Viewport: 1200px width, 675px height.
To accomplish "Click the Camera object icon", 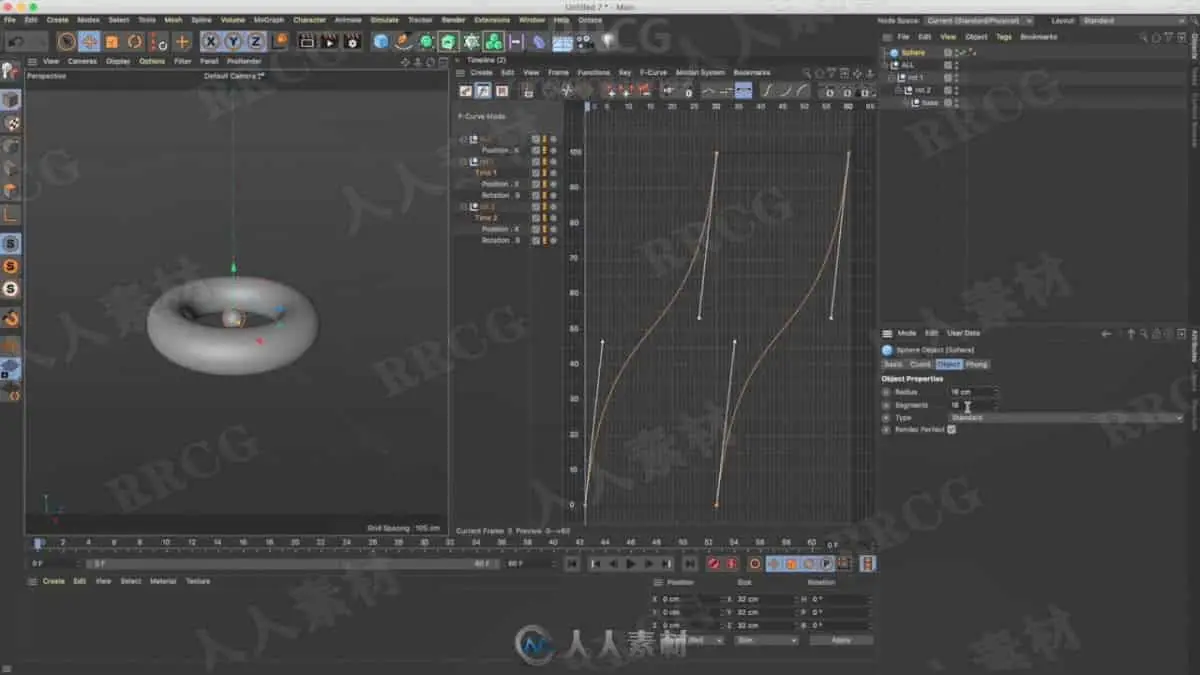I will pyautogui.click(x=585, y=42).
